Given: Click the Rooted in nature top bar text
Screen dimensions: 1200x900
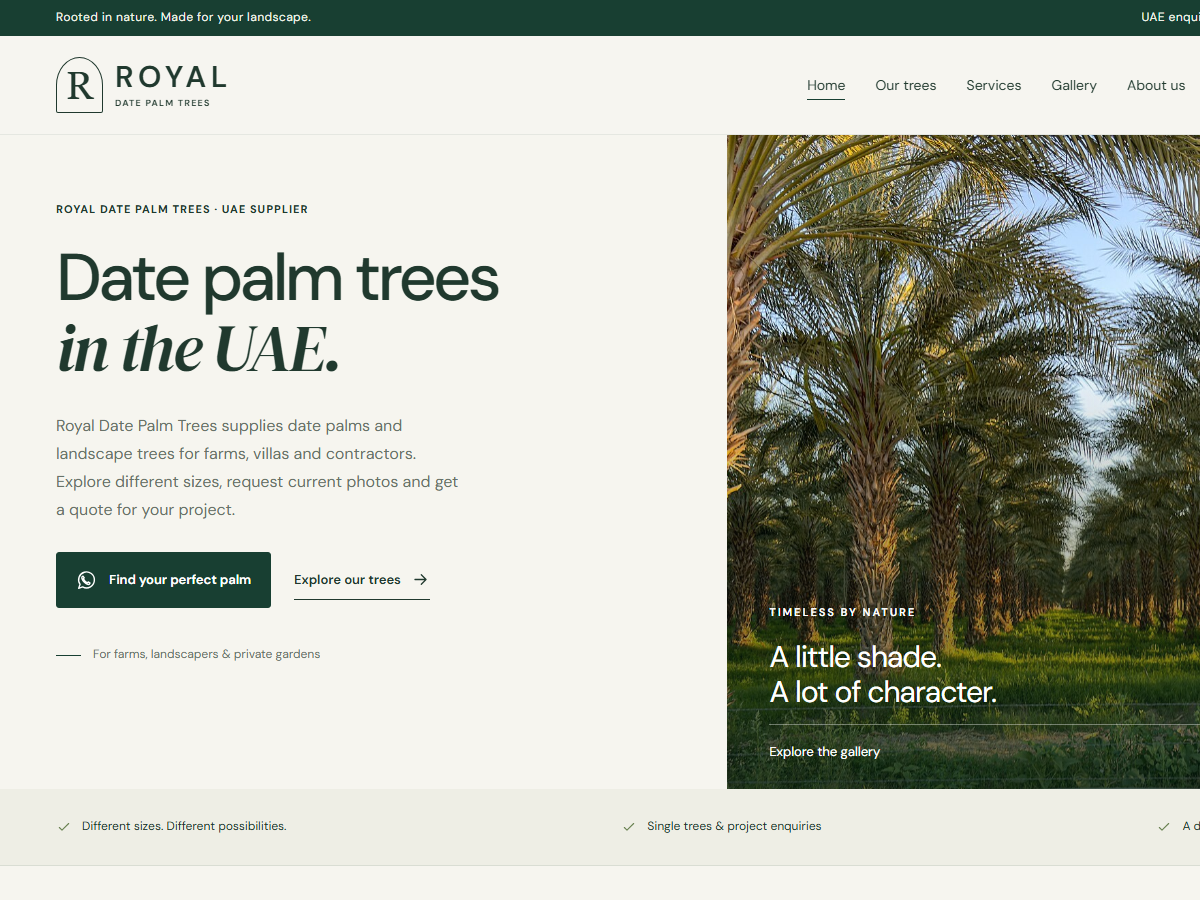Looking at the screenshot, I should pos(183,17).
